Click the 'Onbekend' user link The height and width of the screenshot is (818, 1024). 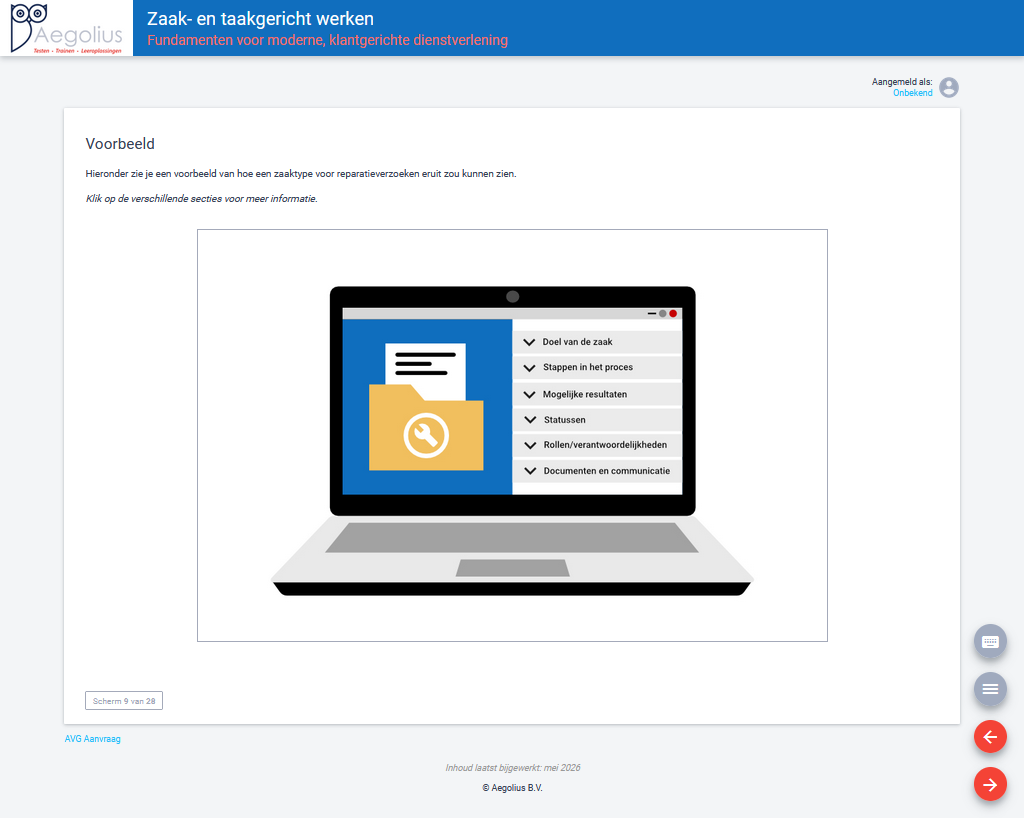pyautogui.click(x=912, y=93)
